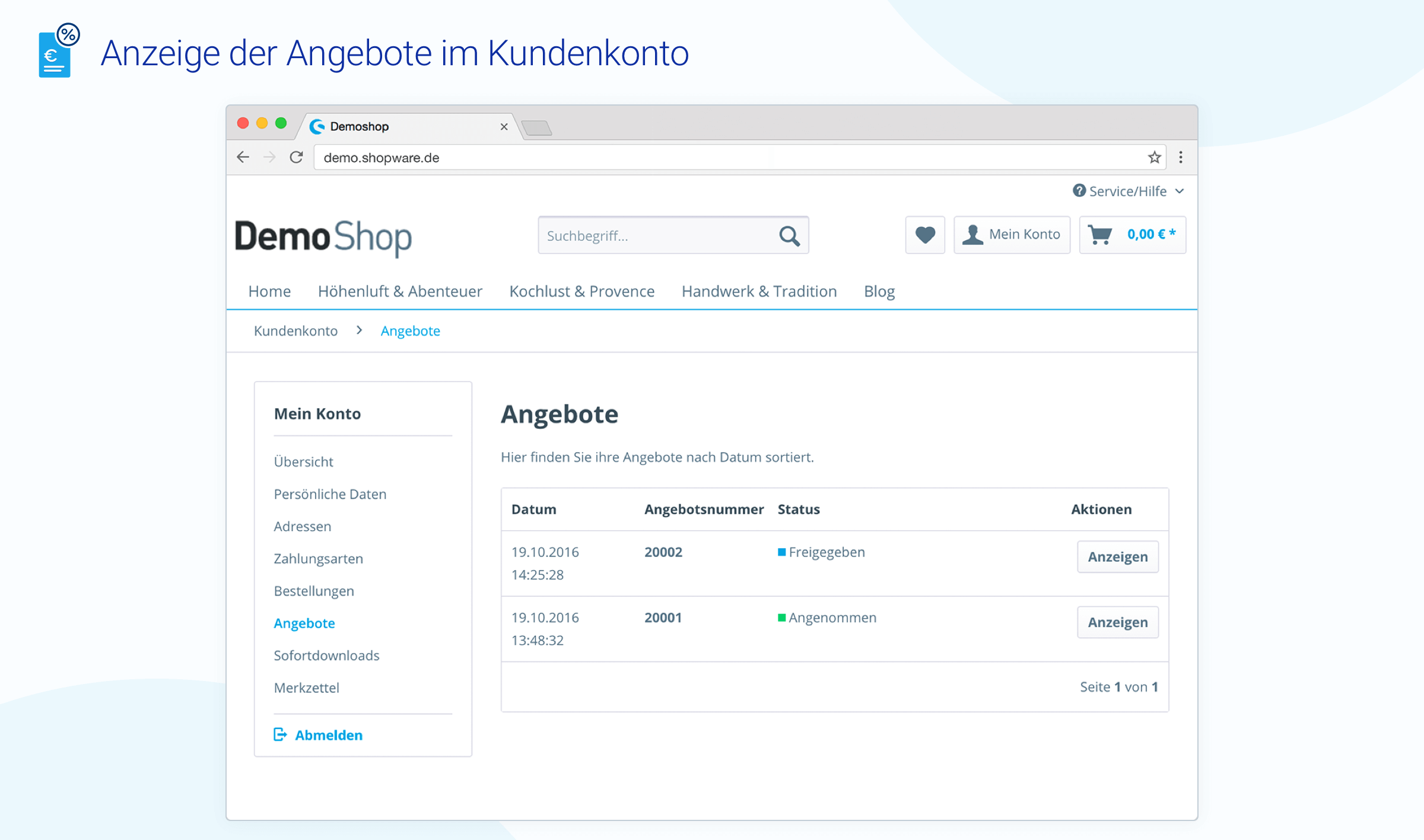Close the Demoshop browser tab
1424x840 pixels.
[x=504, y=126]
